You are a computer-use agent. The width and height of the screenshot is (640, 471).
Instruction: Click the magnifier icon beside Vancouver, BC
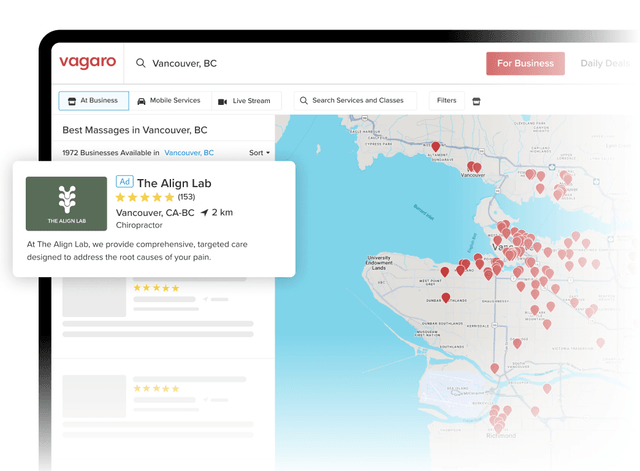[140, 63]
